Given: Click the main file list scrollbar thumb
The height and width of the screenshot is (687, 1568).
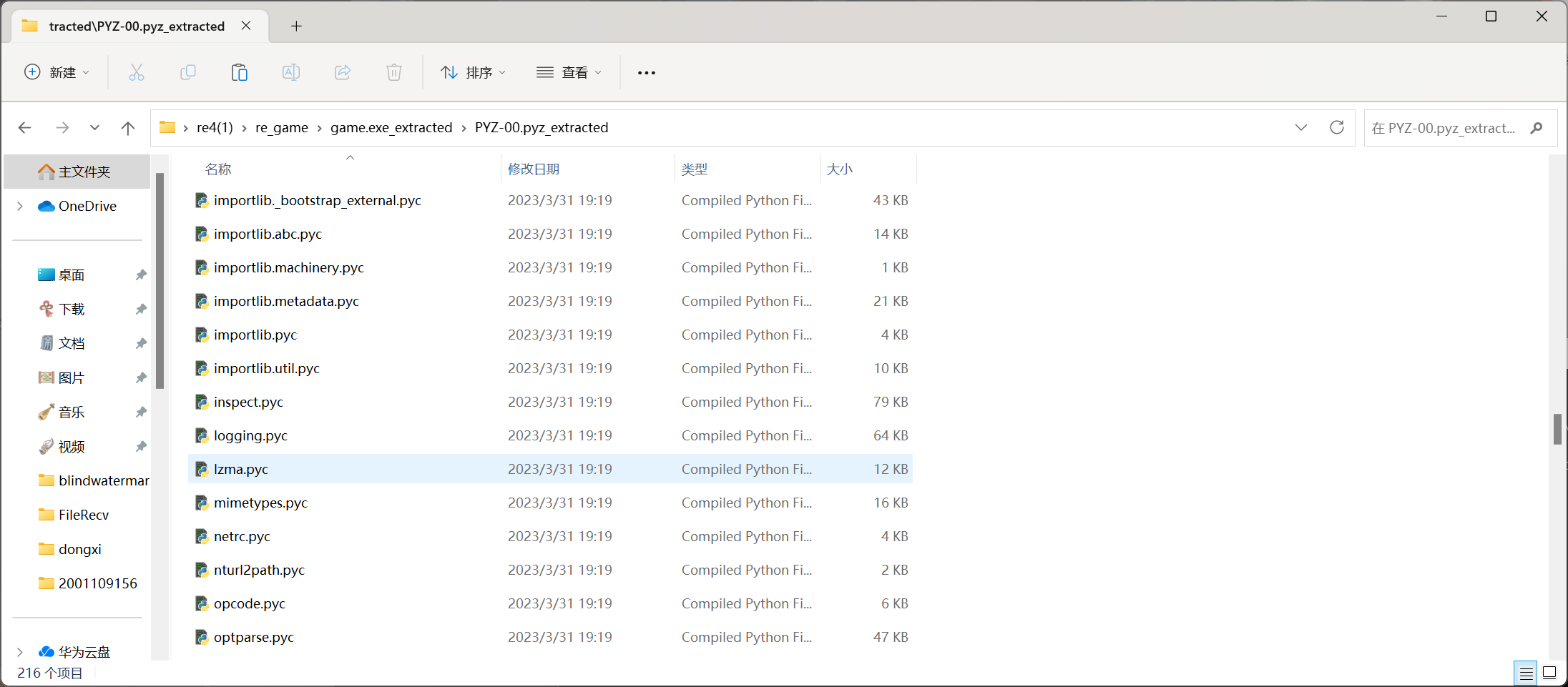Looking at the screenshot, I should click(x=1557, y=429).
